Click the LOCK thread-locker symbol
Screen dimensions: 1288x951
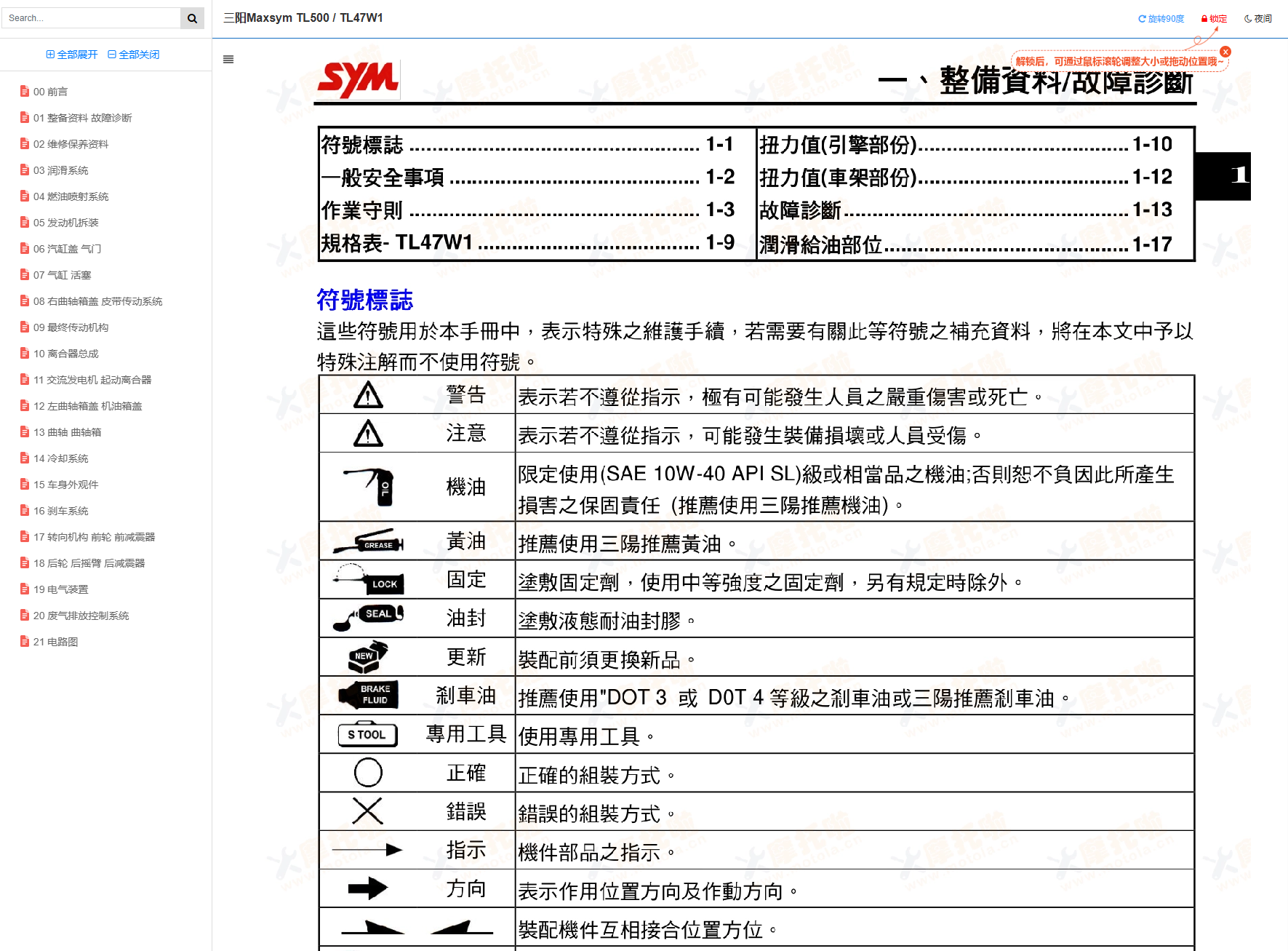[x=369, y=579]
